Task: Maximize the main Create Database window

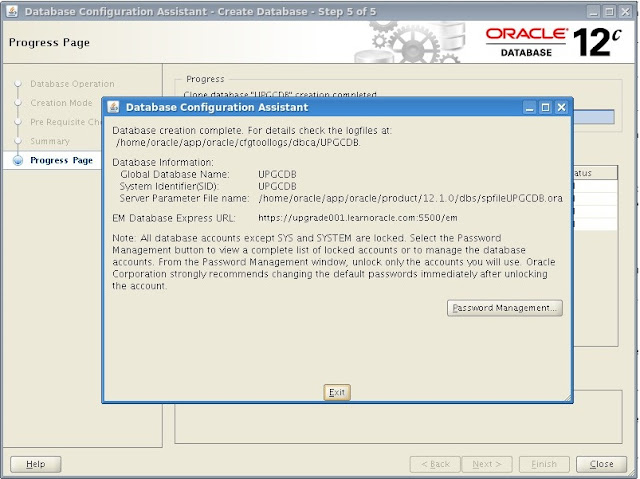Action: [609, 11]
